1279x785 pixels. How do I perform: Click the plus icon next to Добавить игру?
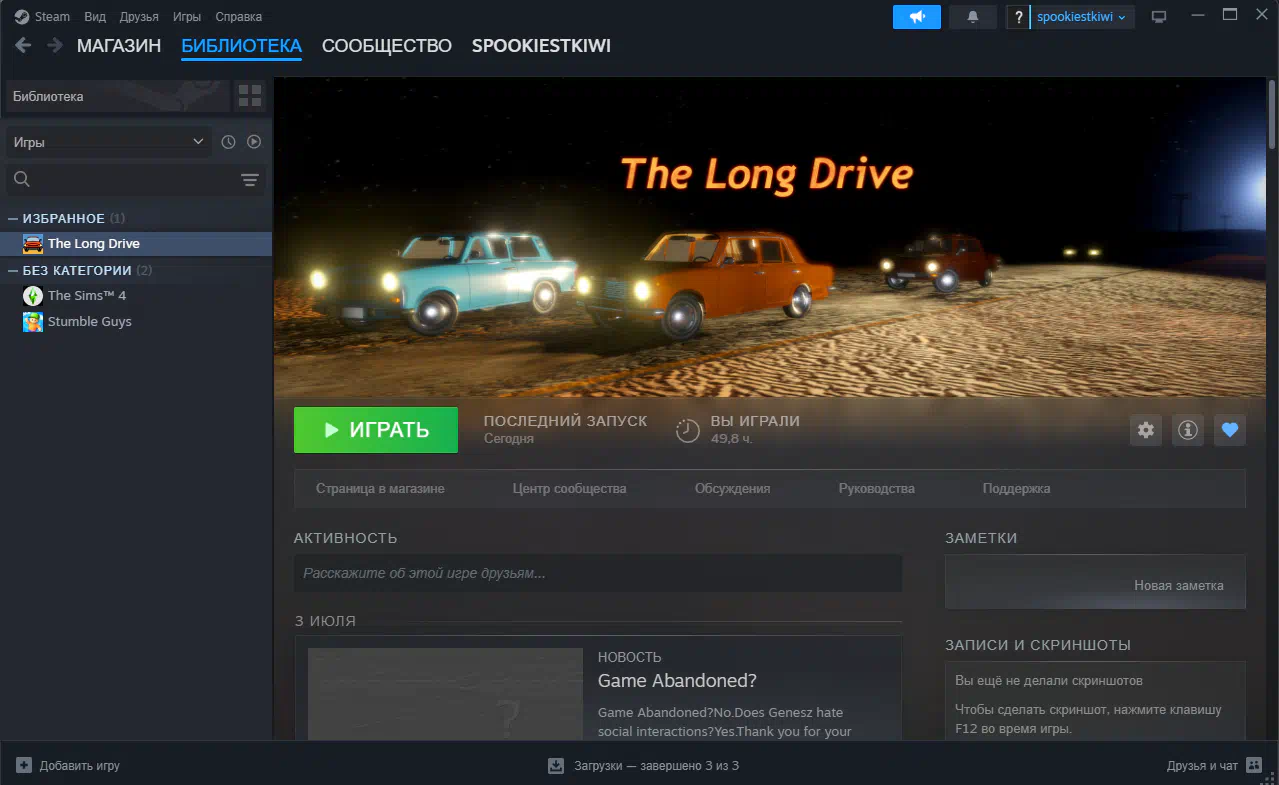(24, 765)
